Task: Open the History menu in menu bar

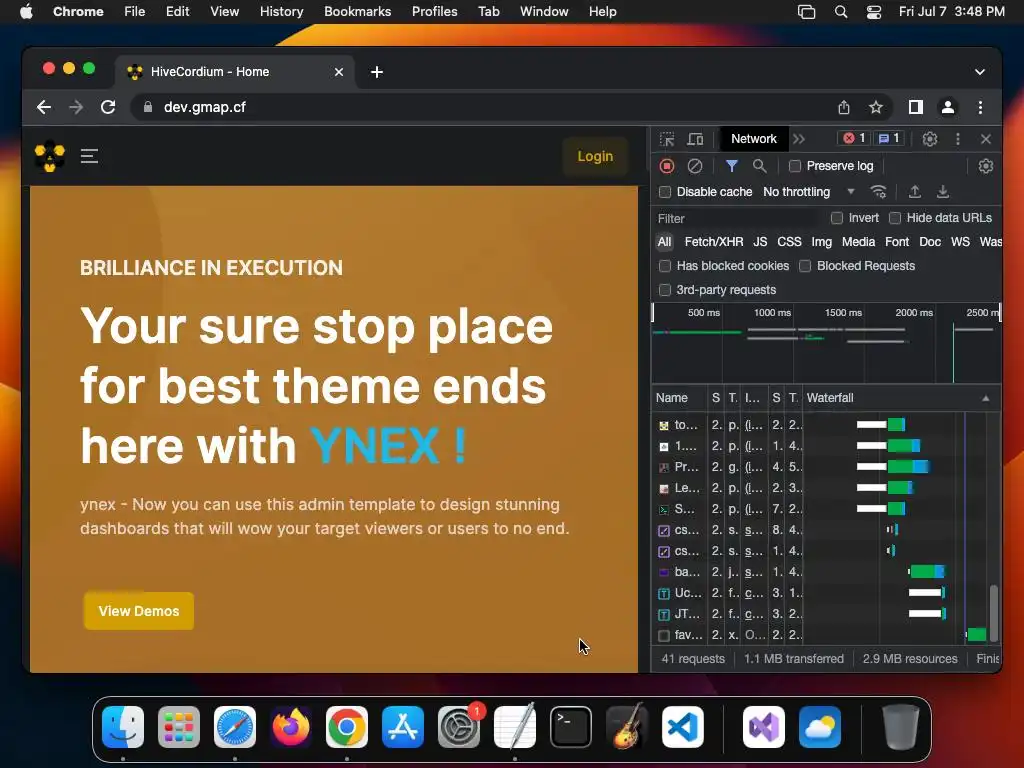Action: (x=281, y=12)
